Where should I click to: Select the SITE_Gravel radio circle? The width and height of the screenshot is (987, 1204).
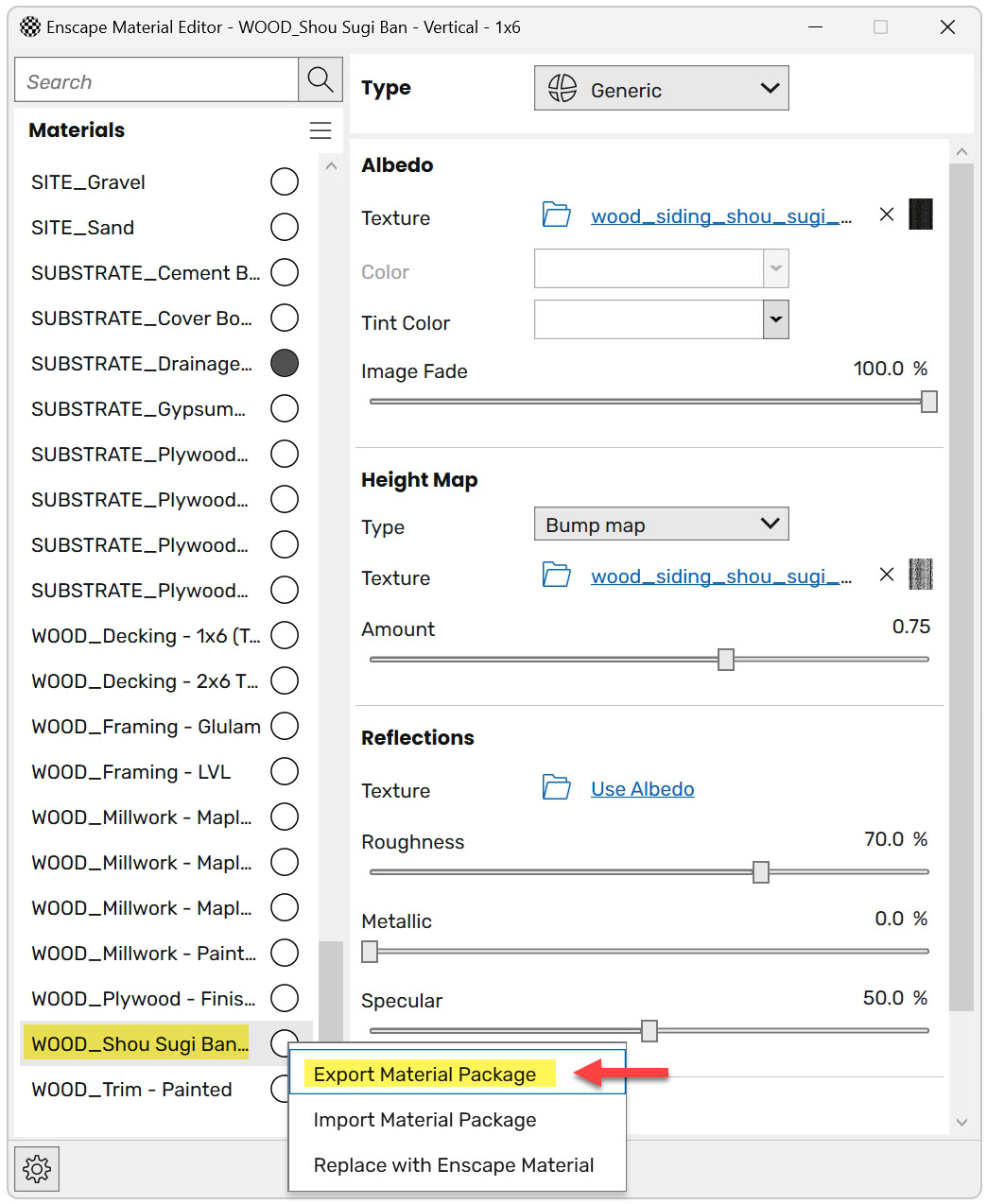(x=285, y=181)
